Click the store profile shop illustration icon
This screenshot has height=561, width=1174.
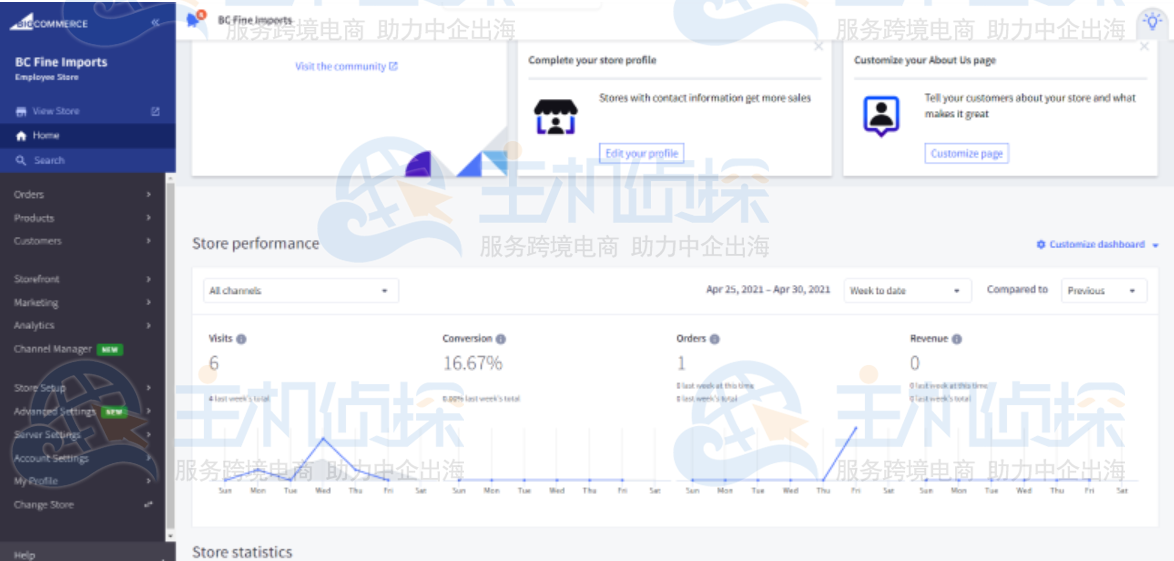point(556,117)
